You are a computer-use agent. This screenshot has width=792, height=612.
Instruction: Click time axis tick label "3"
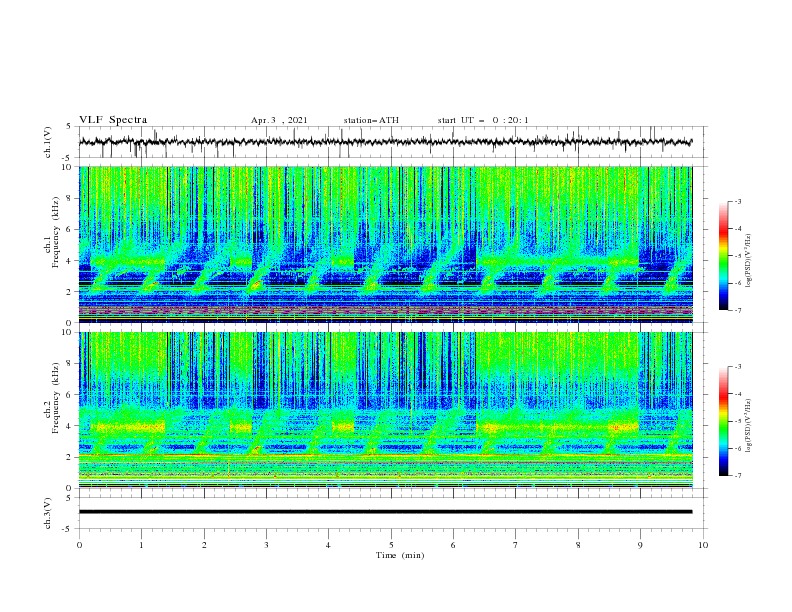[x=266, y=545]
